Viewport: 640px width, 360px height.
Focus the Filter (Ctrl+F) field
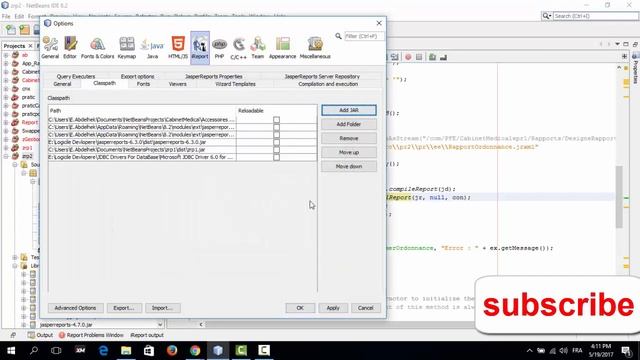tap(364, 36)
